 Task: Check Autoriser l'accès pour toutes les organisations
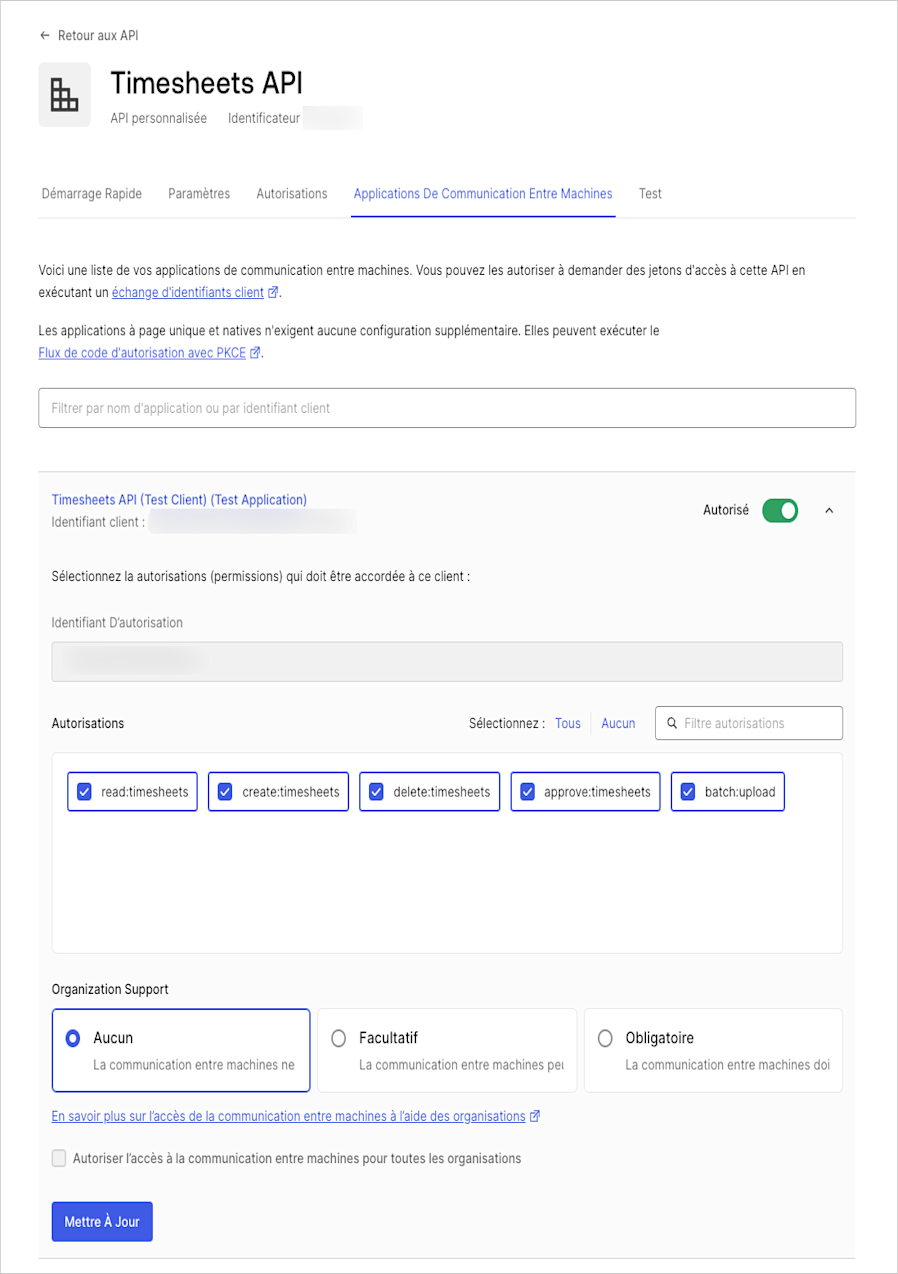click(x=60, y=1158)
